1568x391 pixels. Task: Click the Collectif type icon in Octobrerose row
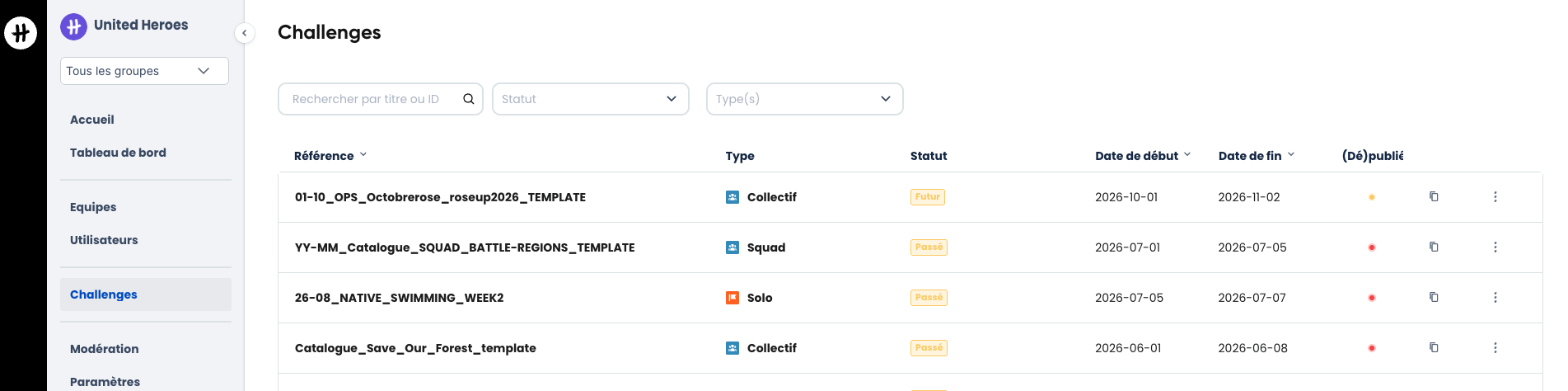733,197
